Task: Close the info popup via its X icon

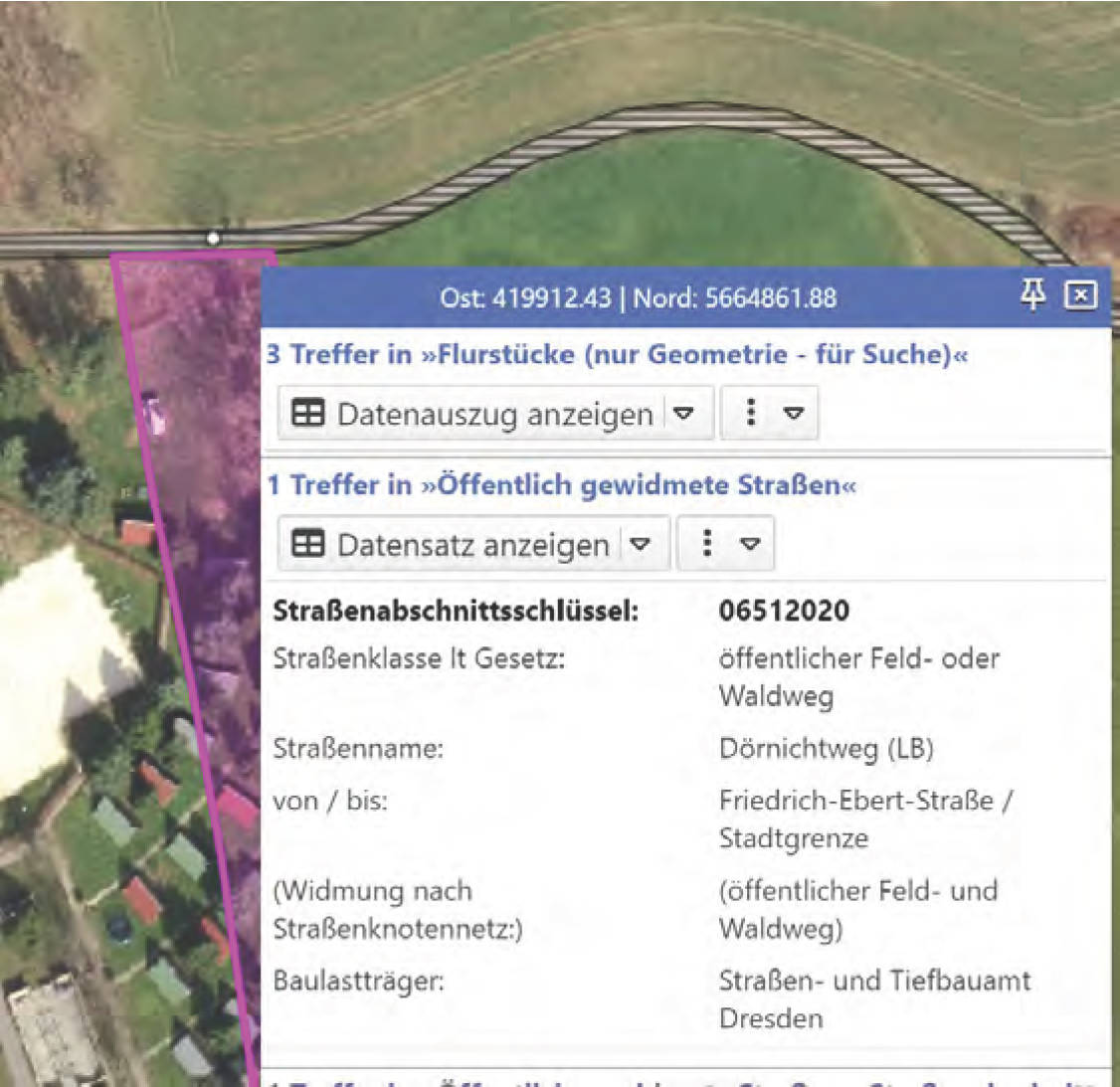Action: (x=1079, y=294)
